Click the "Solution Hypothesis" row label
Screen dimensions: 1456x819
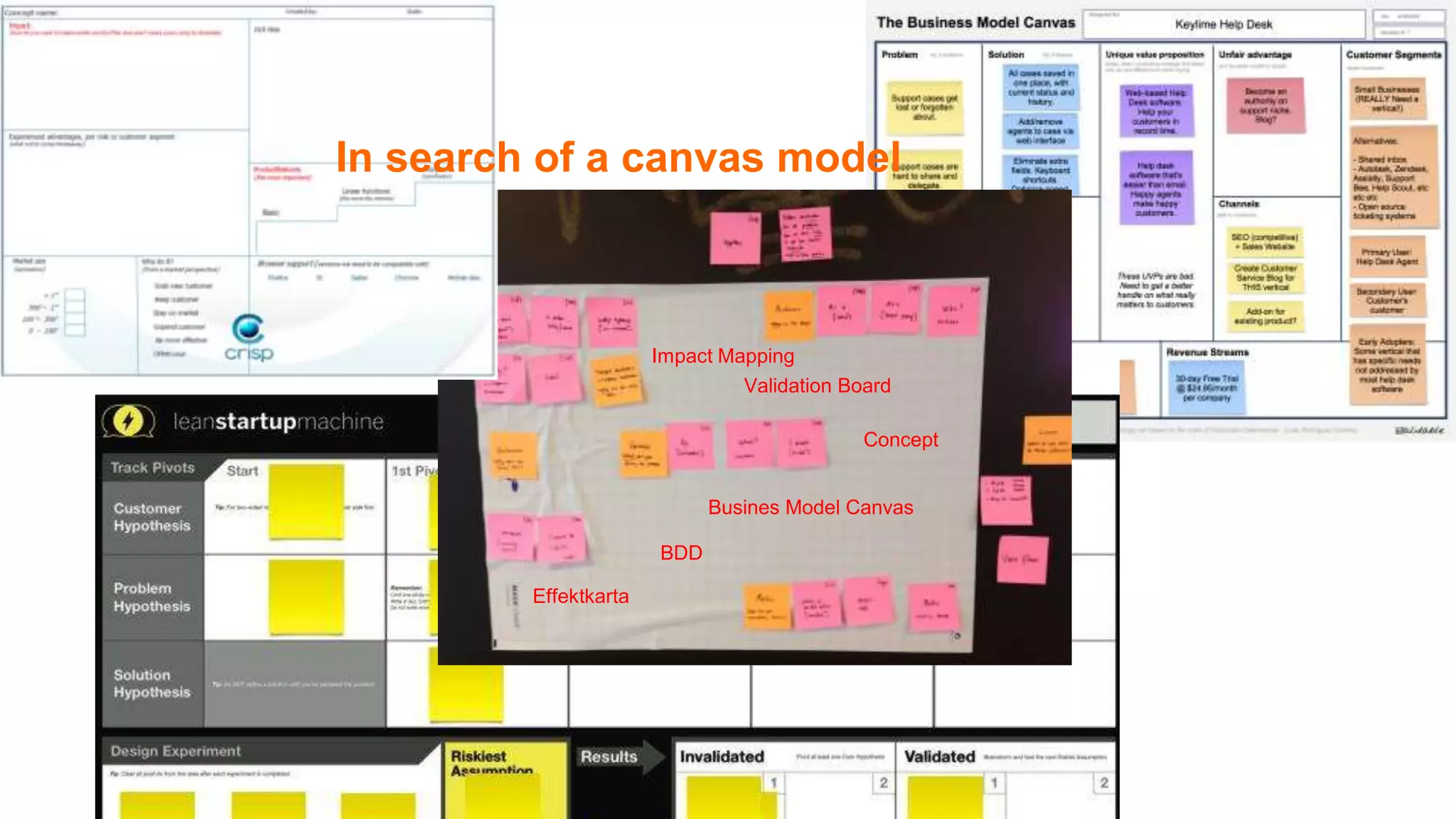(x=152, y=683)
